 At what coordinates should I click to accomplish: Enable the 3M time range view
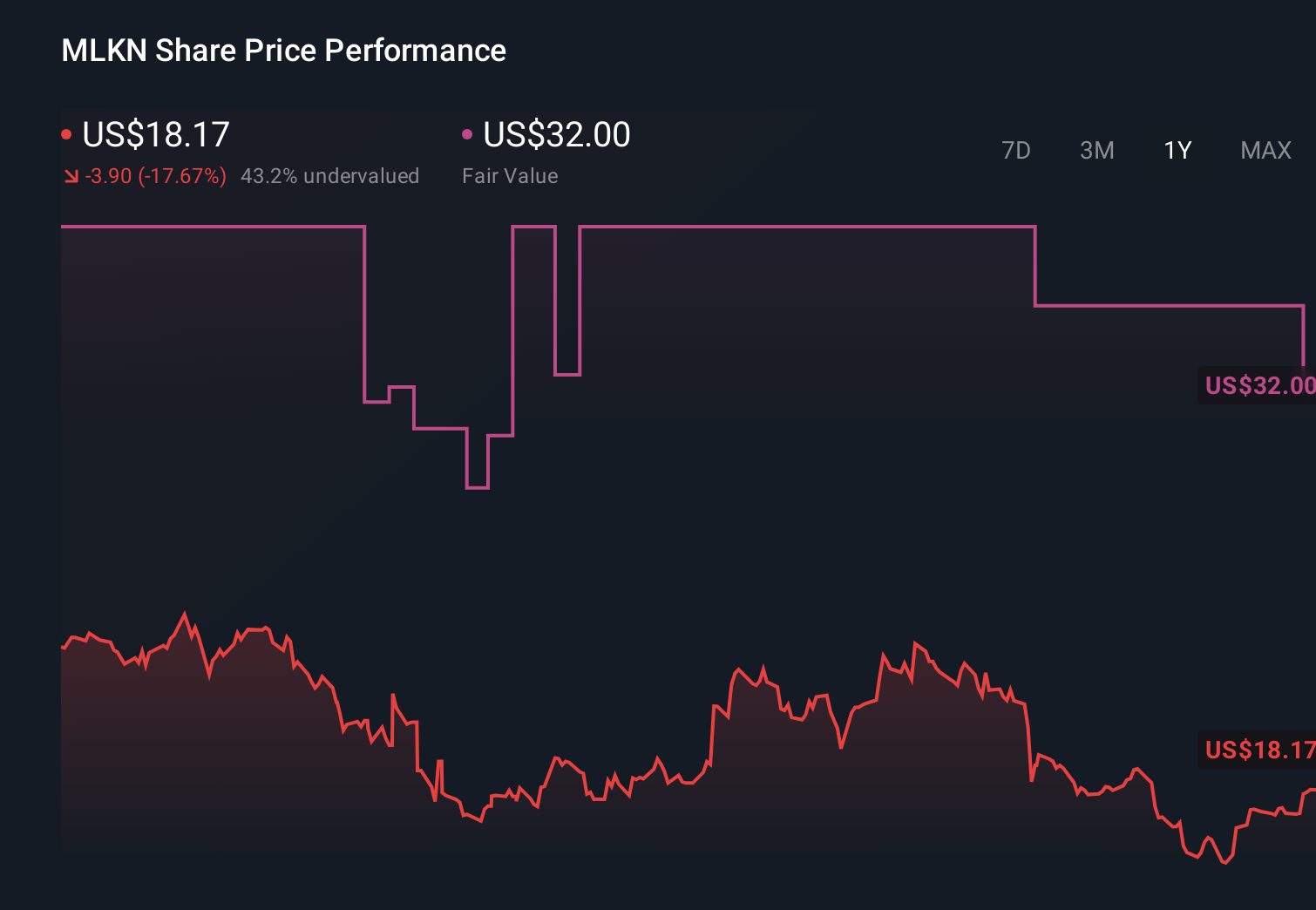1097,151
